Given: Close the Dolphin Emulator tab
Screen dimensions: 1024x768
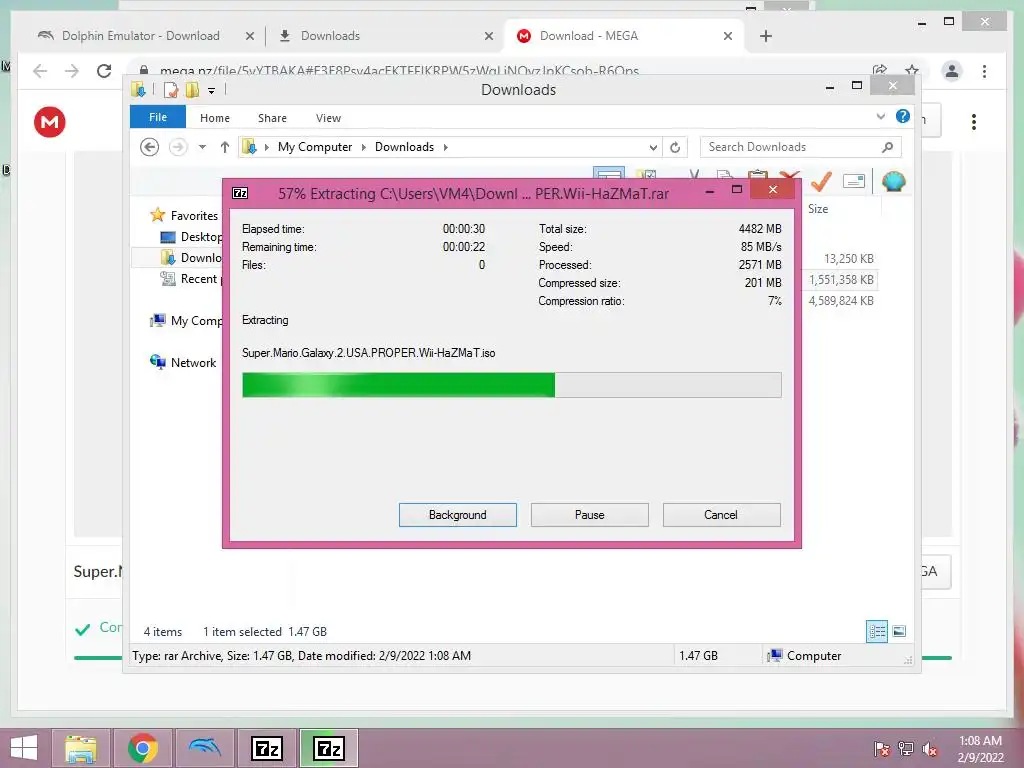Looking at the screenshot, I should (x=249, y=36).
